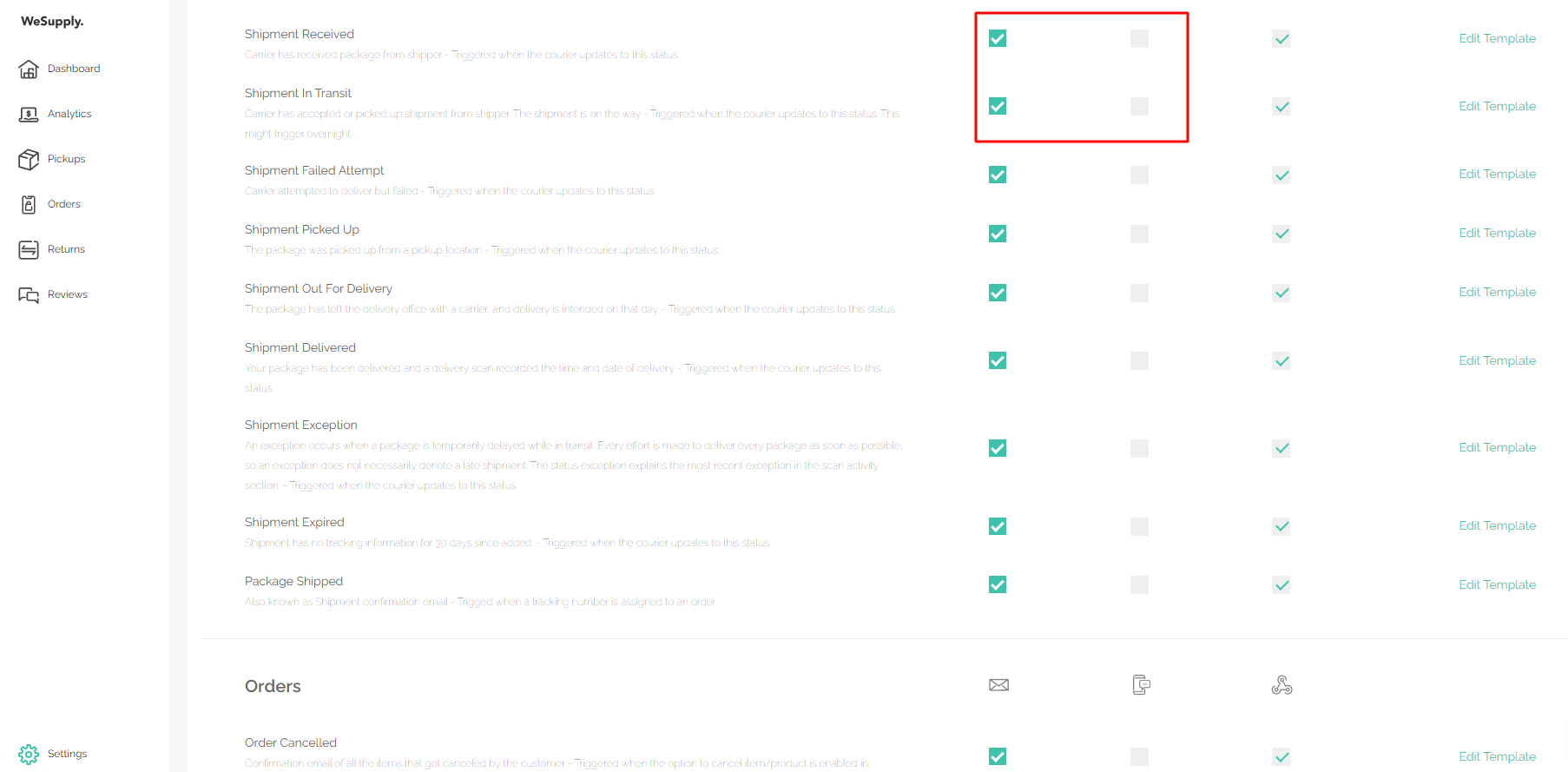
Task: Edit Template for Shipment Delivered
Action: (1497, 360)
